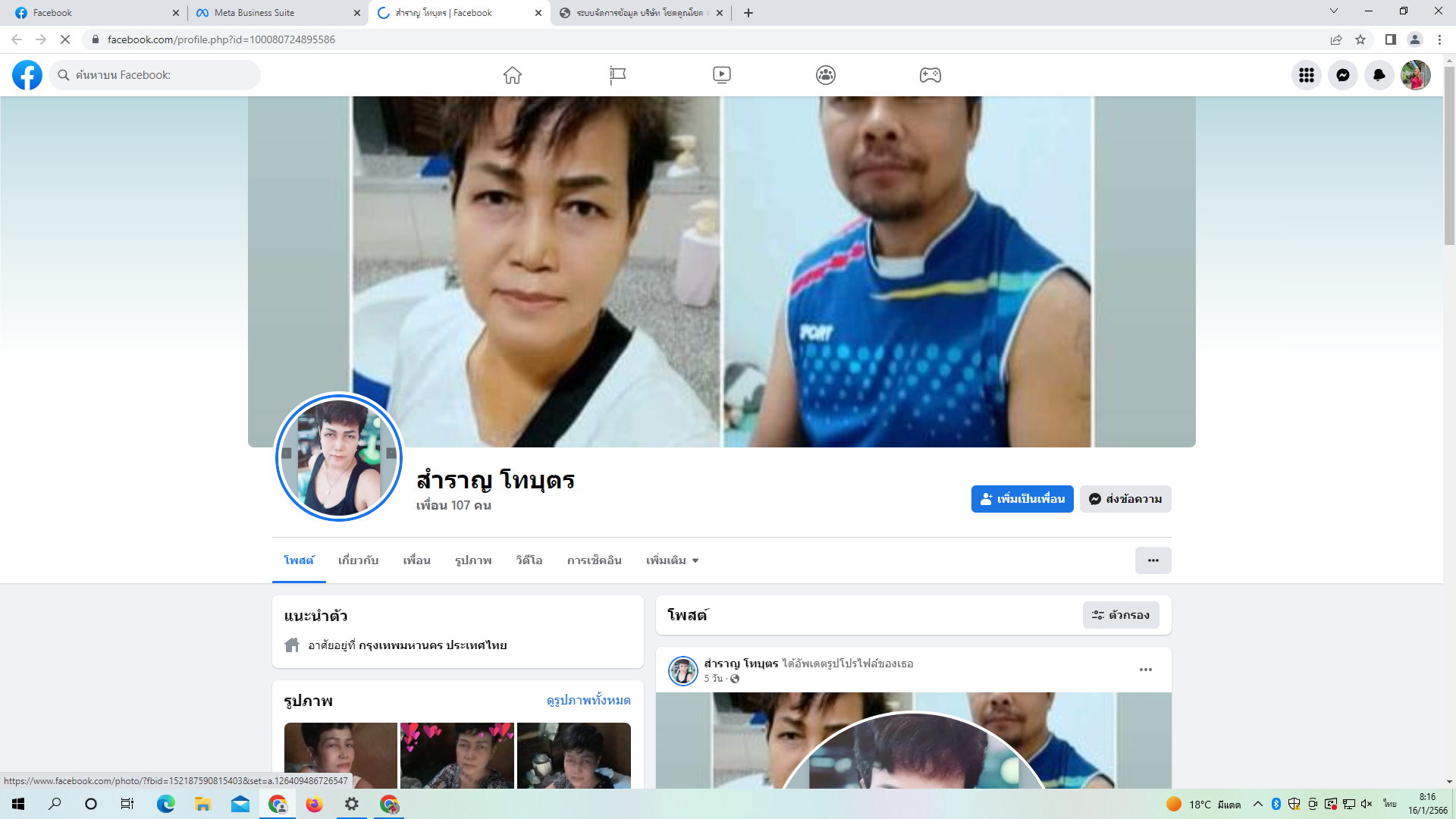Switch to the รูปภาพ tab
Viewport: 1456px width, 819px height.
pyautogui.click(x=473, y=560)
